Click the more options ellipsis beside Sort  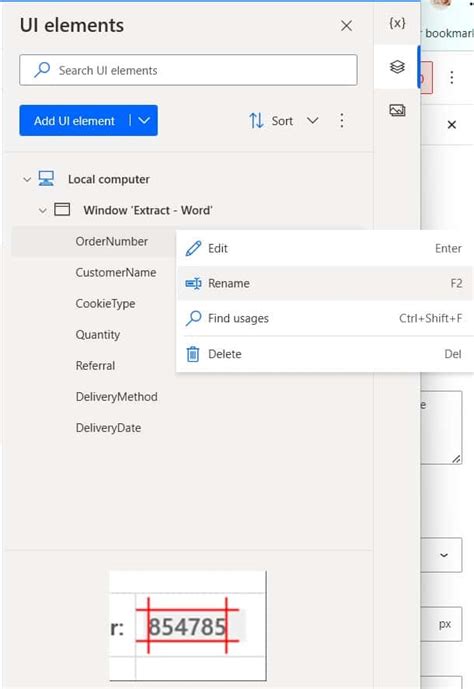point(342,120)
